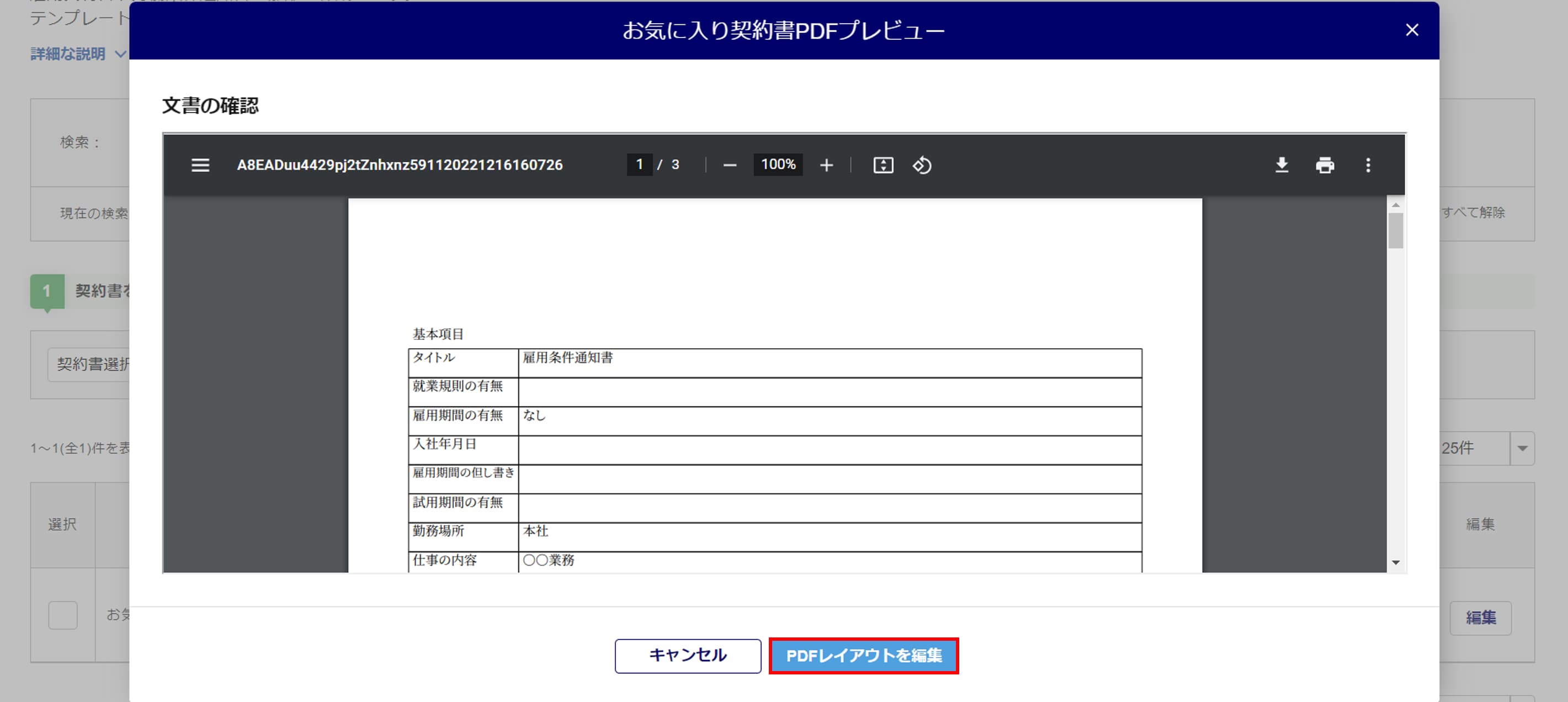Screen dimensions: 1568x702
Task: Click the 100% zoom level field
Action: click(x=778, y=164)
